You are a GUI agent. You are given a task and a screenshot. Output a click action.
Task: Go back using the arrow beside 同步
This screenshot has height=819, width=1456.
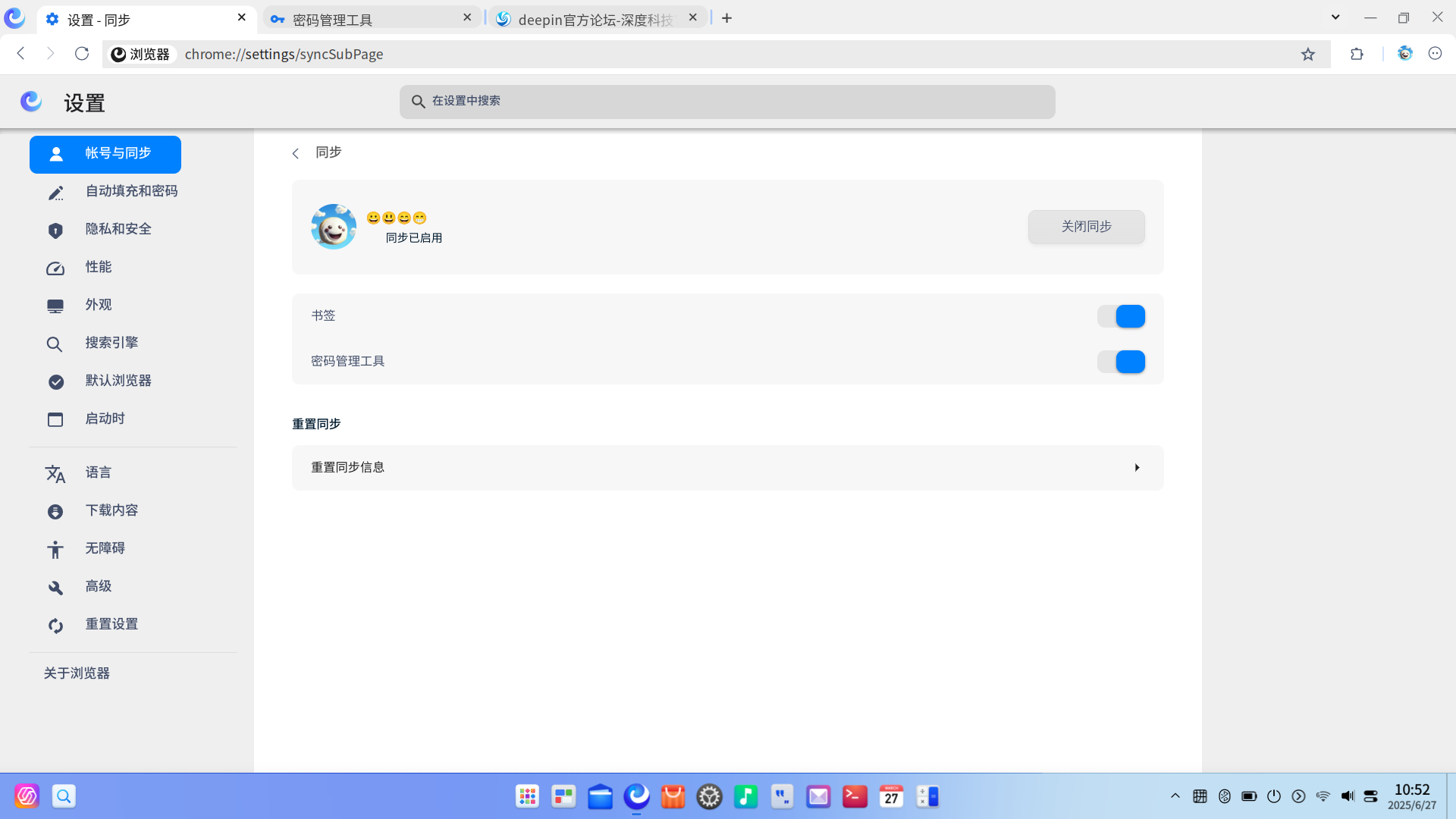(x=296, y=153)
